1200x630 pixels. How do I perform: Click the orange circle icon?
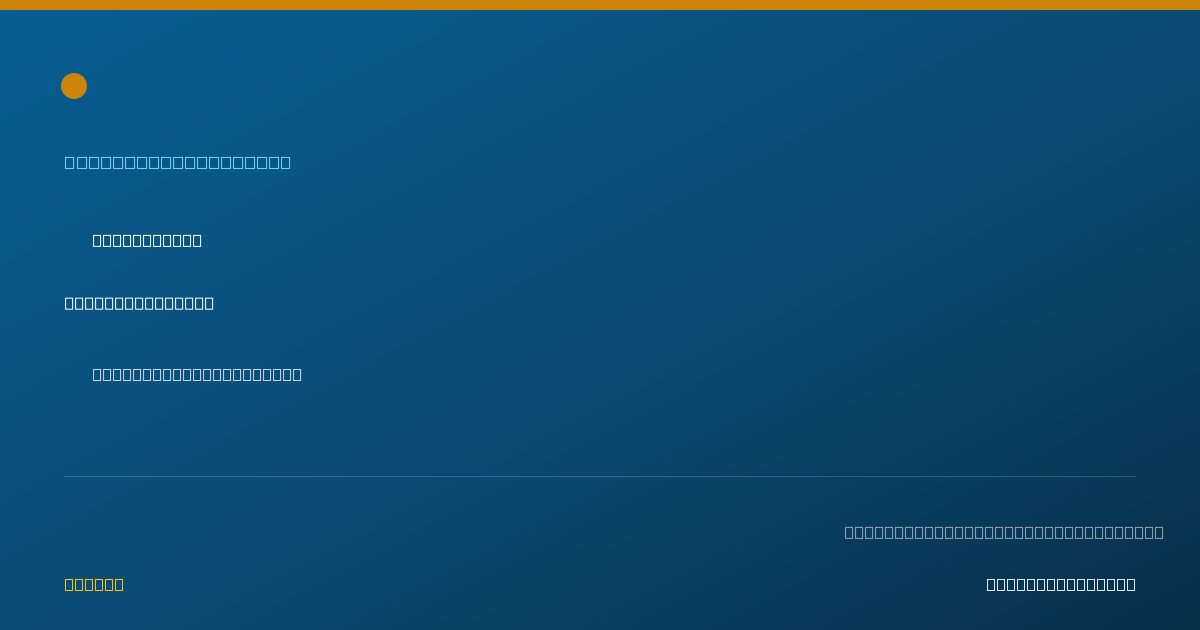click(x=74, y=86)
